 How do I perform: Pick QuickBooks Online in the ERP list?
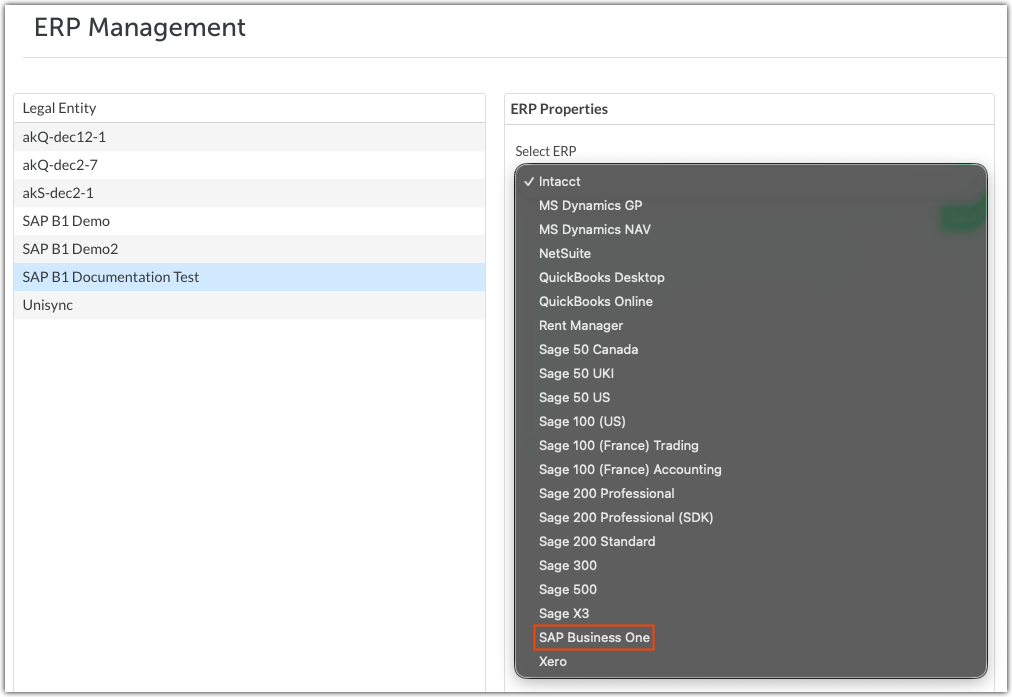coord(751,301)
